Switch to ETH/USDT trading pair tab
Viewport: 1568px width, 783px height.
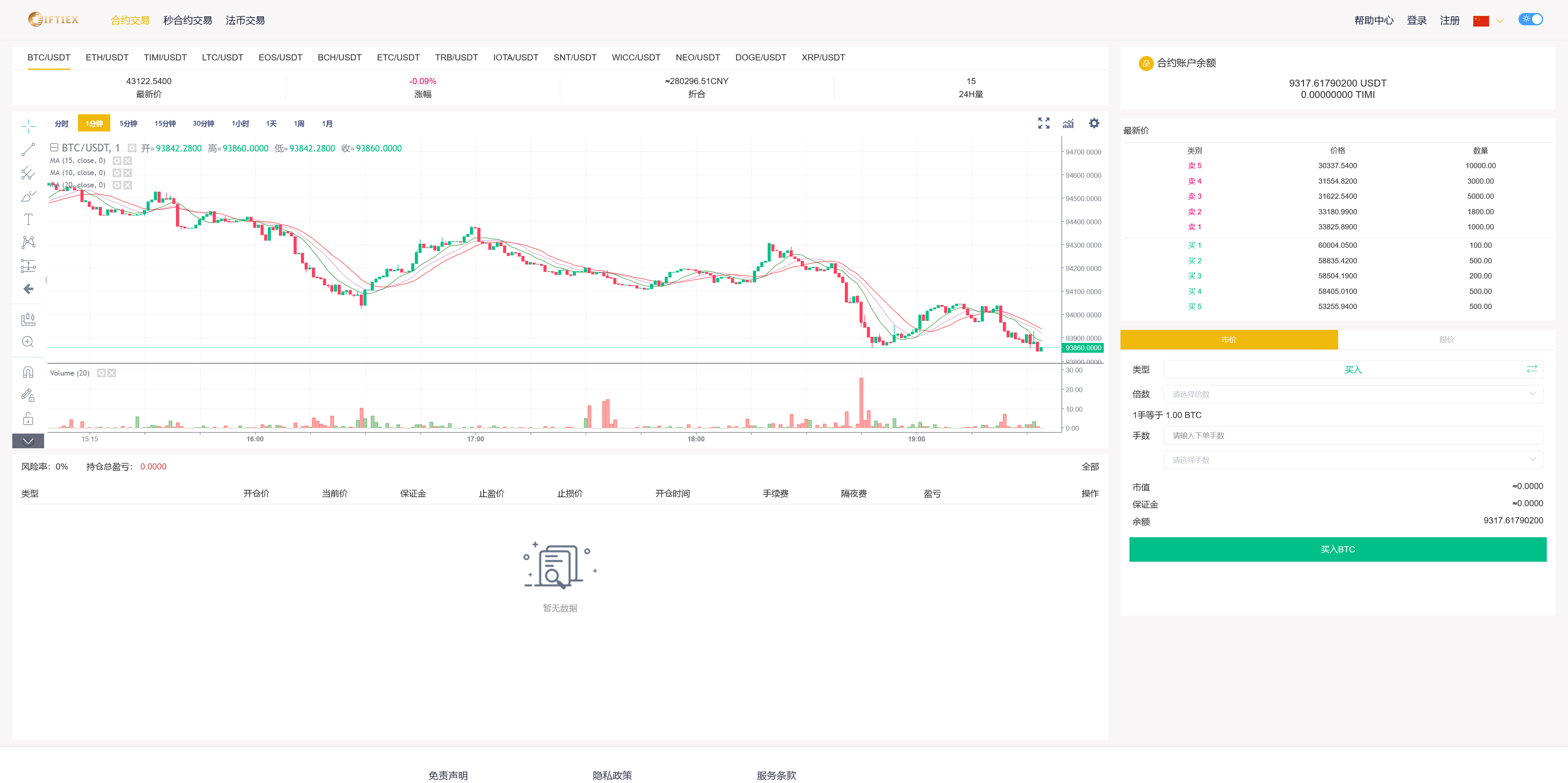coord(107,58)
